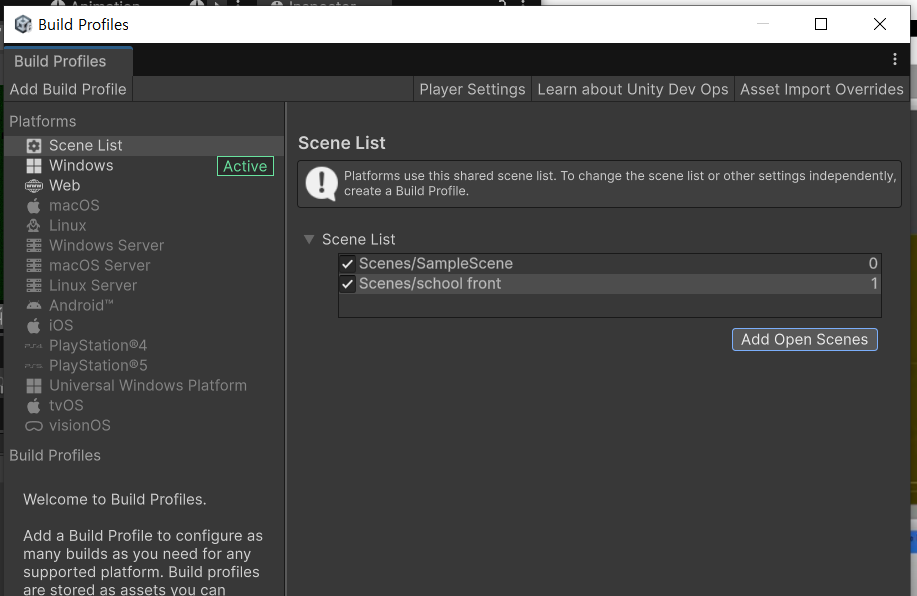Click the PlayStation®5 logo icon
This screenshot has height=596, width=917.
(x=34, y=366)
